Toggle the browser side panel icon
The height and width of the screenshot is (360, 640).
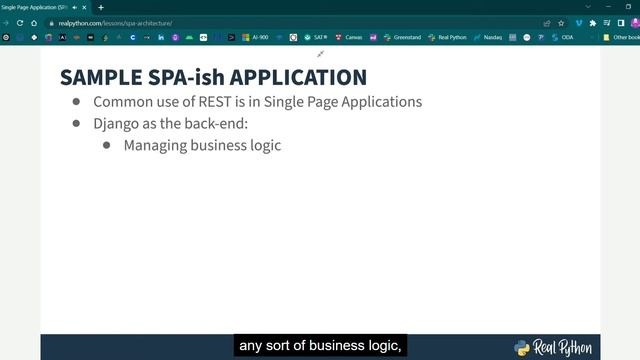[x=621, y=23]
